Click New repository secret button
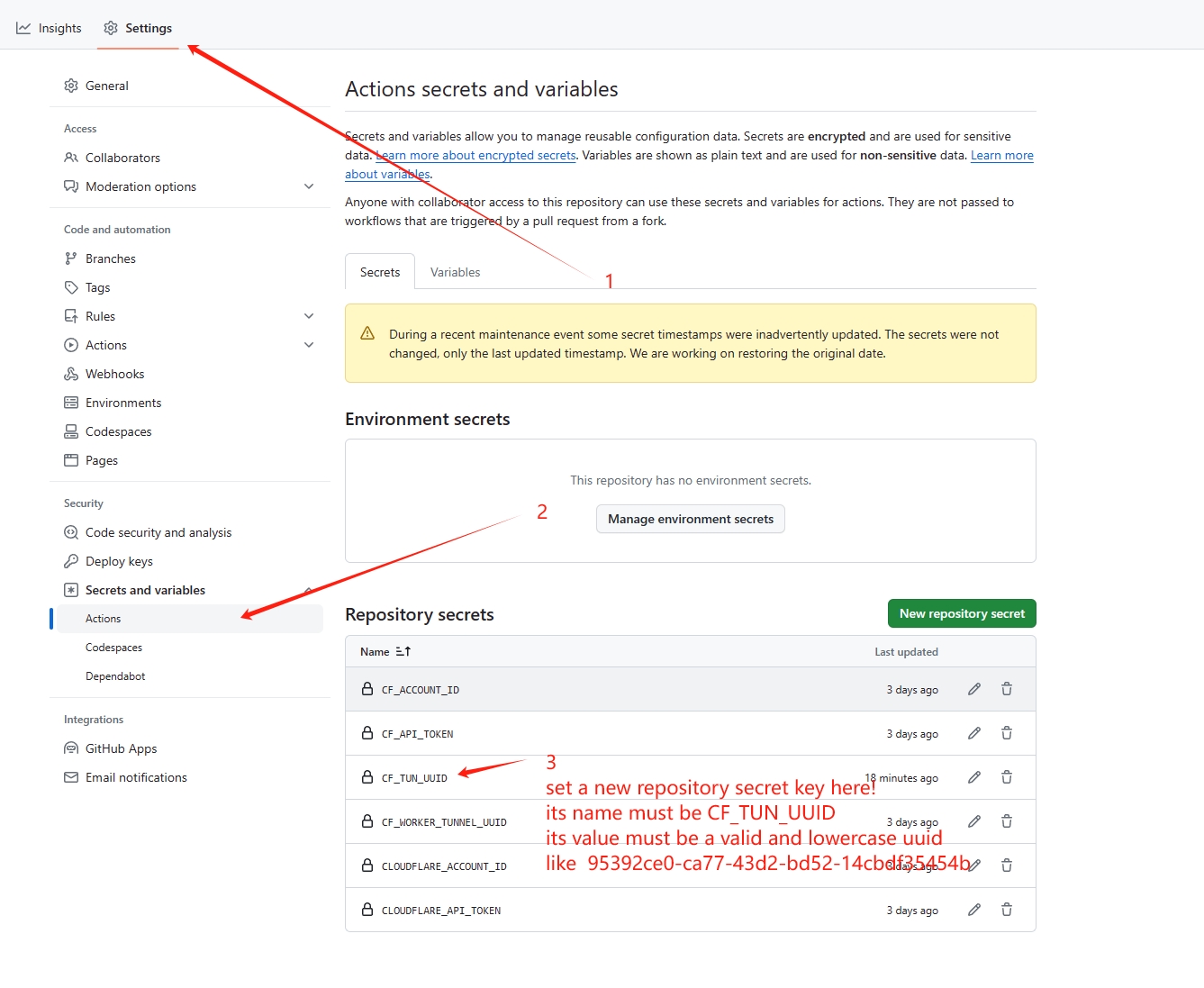1204x988 pixels. click(x=962, y=613)
